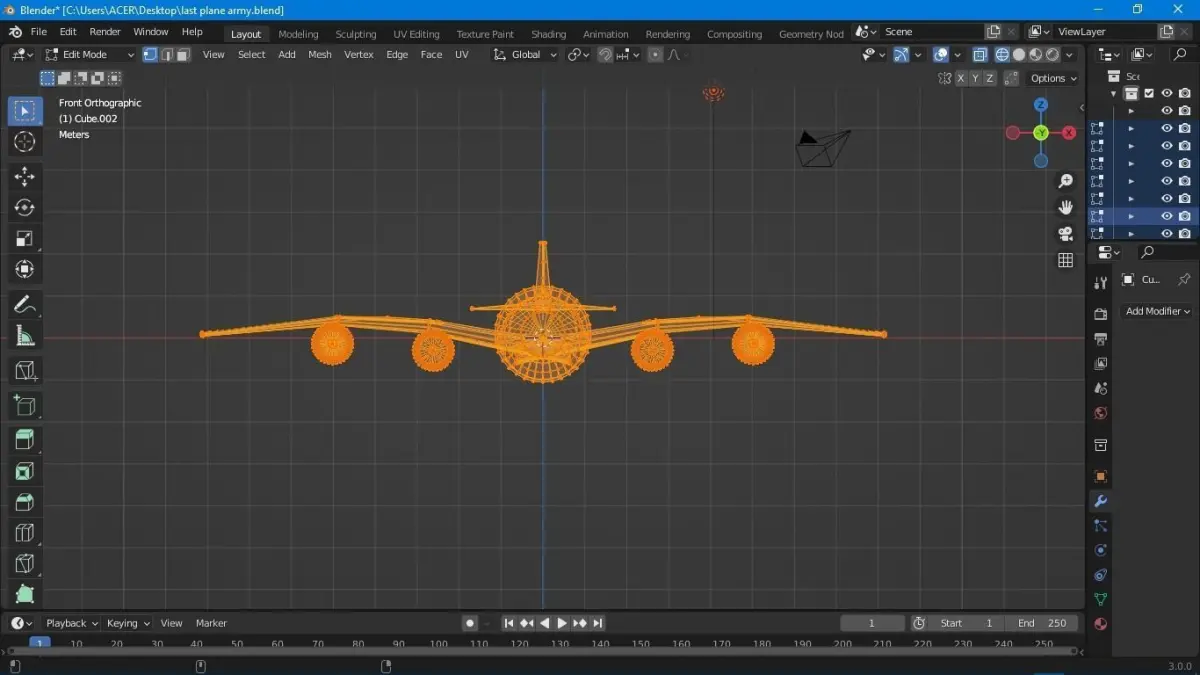Click the pan view hand icon

tap(1066, 207)
